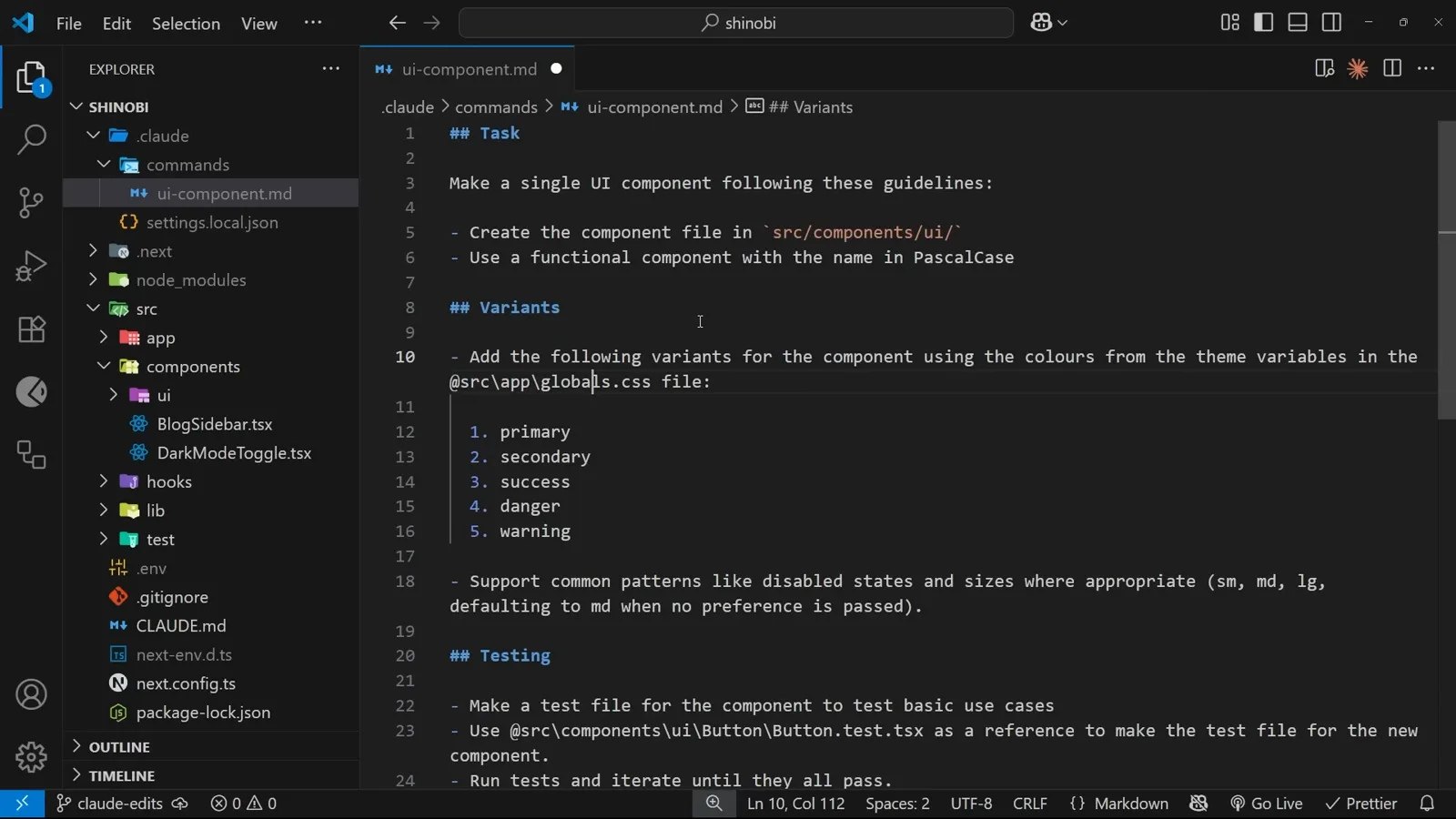Image resolution: width=1456 pixels, height=819 pixels.
Task: Toggle Prettier formatter status
Action: [x=1361, y=804]
